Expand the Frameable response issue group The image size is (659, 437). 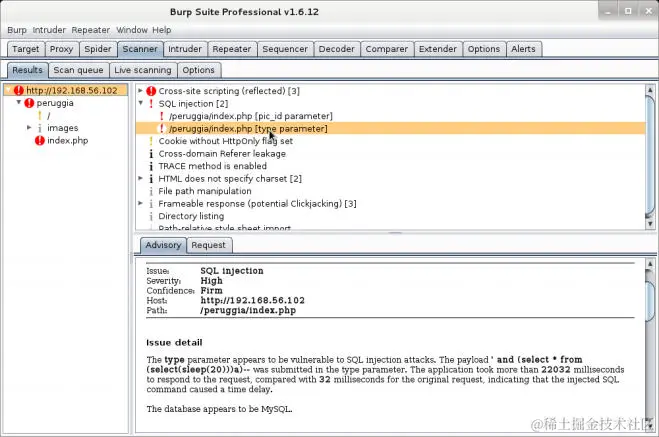click(x=140, y=203)
